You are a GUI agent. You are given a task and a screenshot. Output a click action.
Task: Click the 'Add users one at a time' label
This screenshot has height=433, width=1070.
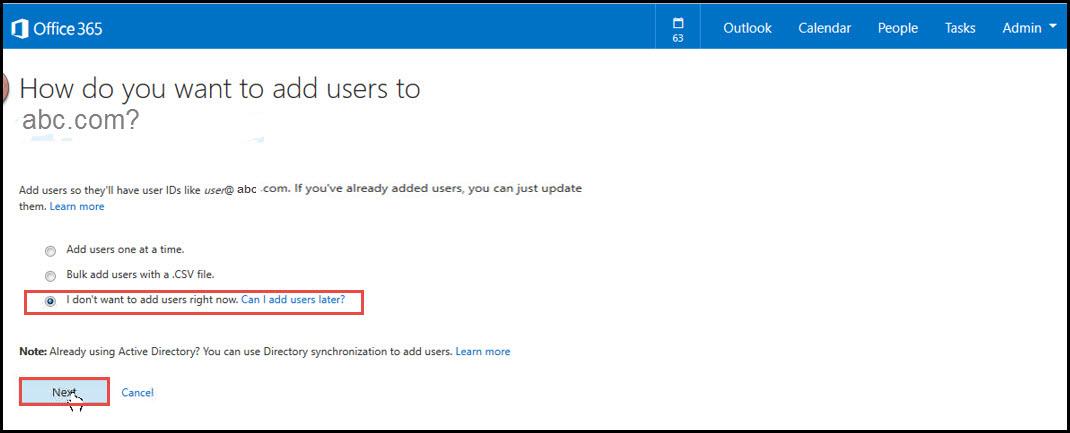coord(125,250)
